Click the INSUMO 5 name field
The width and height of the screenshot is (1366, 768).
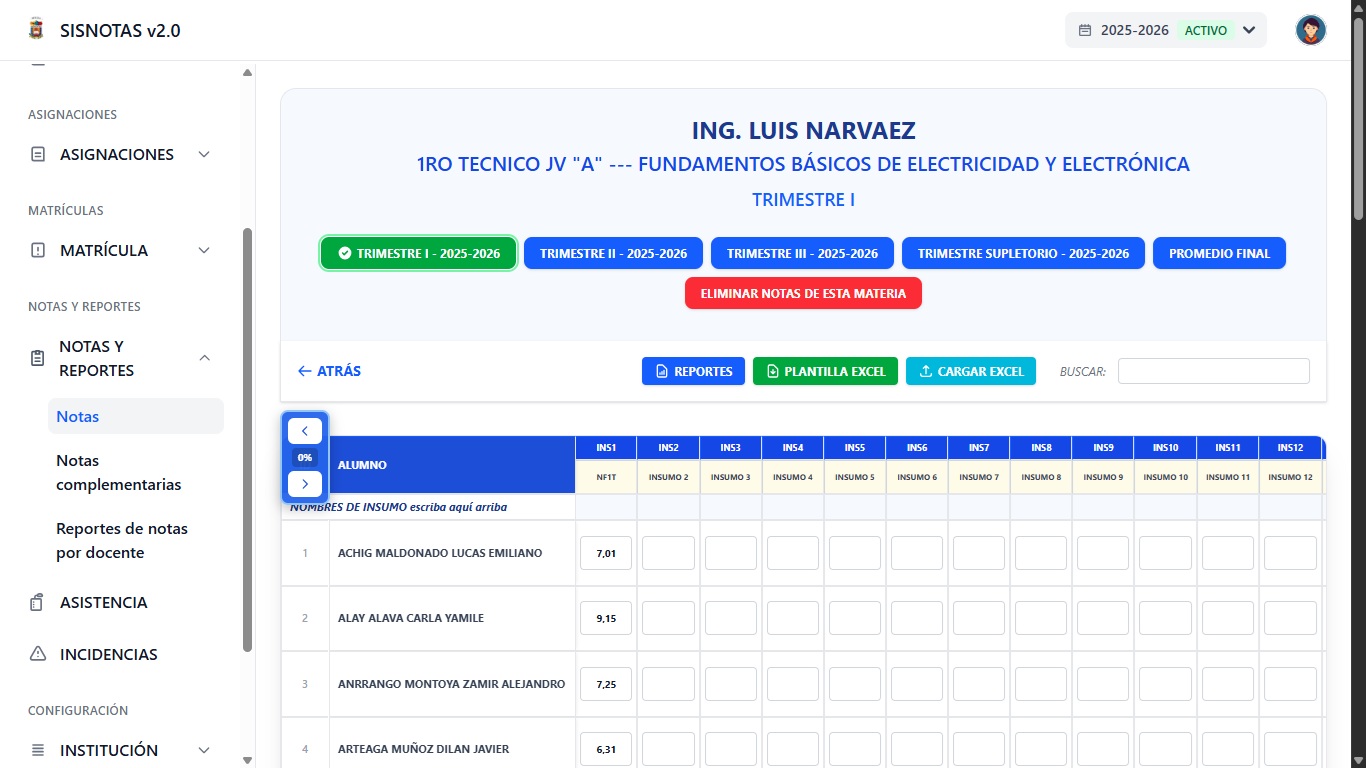click(x=854, y=477)
